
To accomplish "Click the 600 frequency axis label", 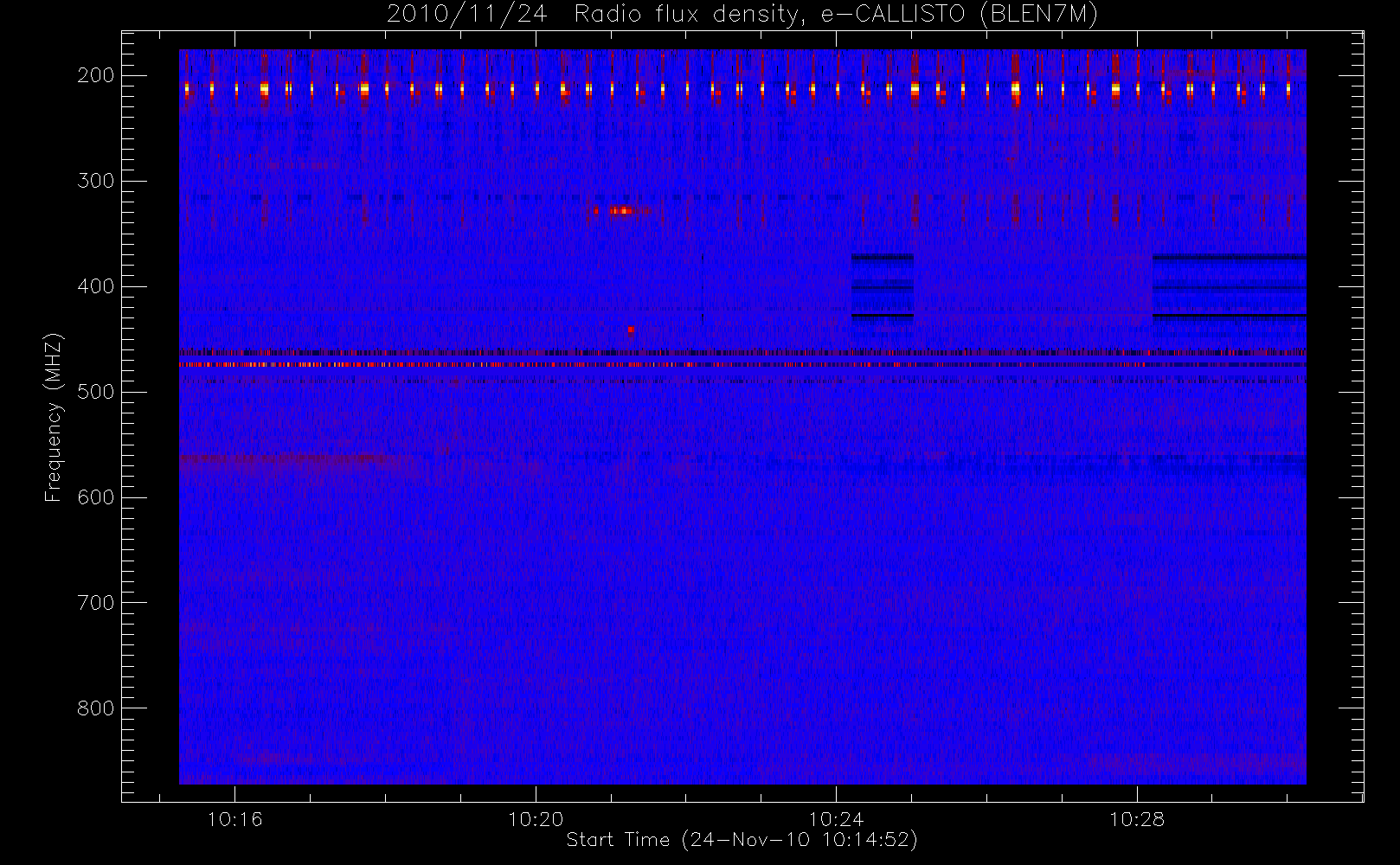I will pos(95,497).
